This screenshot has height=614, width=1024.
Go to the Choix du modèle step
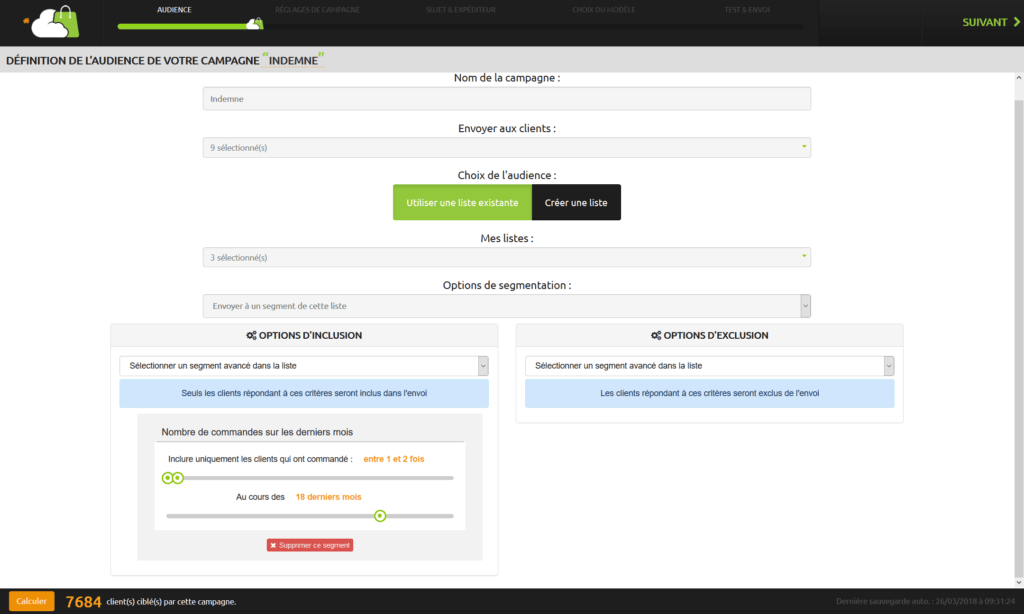[x=603, y=10]
